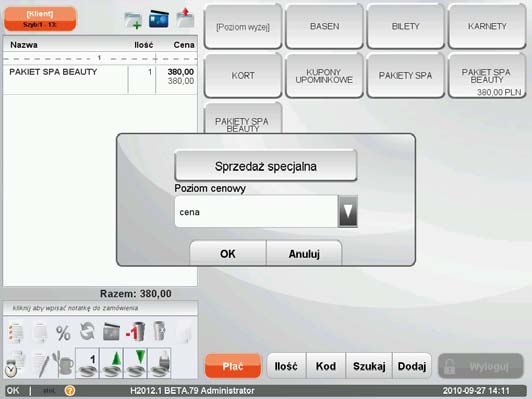Open the PAKIETY SPA BEAUTY category tile
Screen dimensions: 532x399
(x=243, y=119)
